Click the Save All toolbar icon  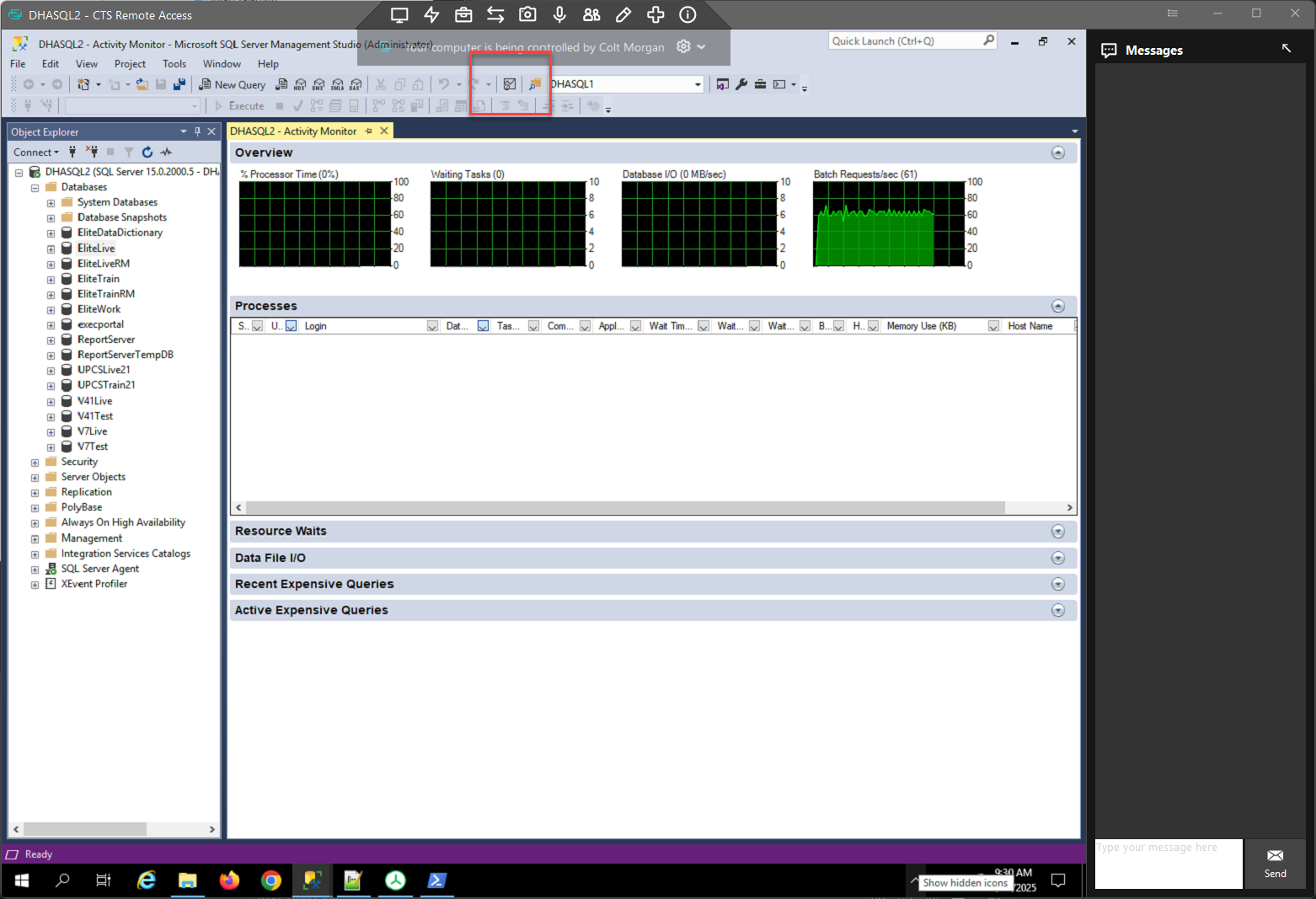point(179,84)
